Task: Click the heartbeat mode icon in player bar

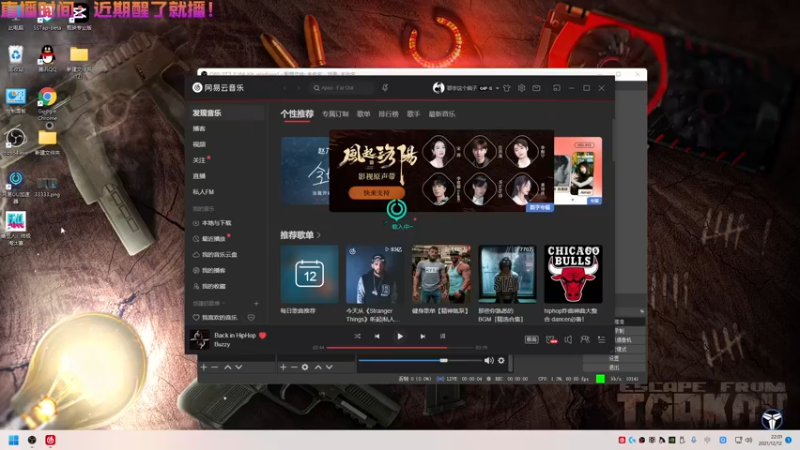Action: click(551, 339)
